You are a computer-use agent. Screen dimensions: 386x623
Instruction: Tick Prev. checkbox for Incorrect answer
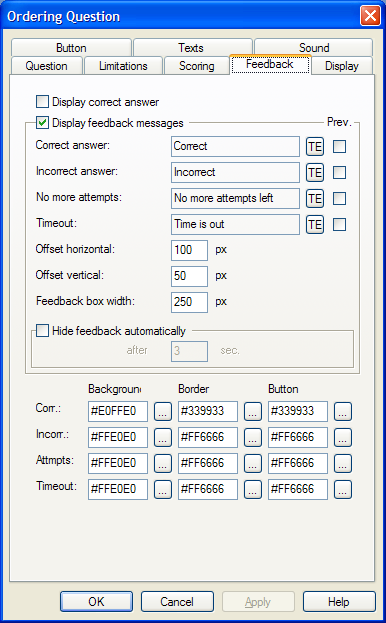(339, 172)
